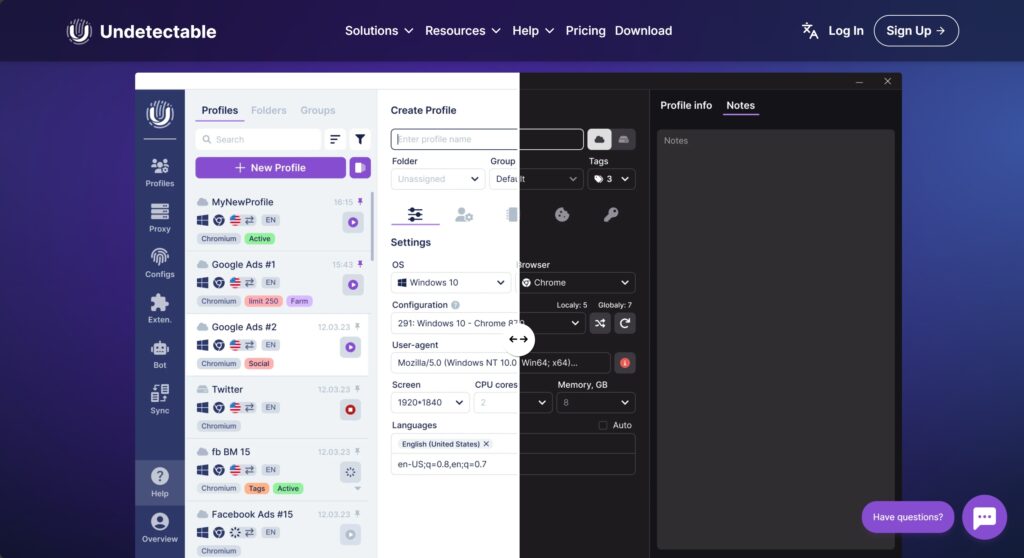Switch to the Profile info tab

click(686, 105)
